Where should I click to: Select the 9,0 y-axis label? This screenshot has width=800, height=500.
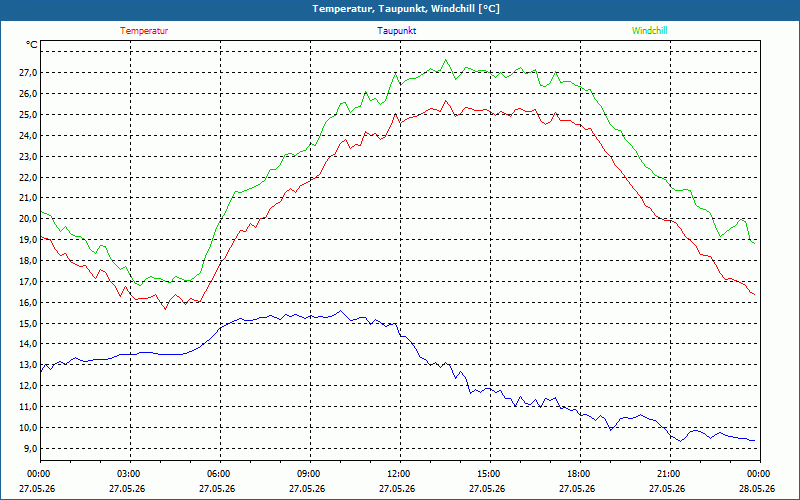(x=30, y=448)
